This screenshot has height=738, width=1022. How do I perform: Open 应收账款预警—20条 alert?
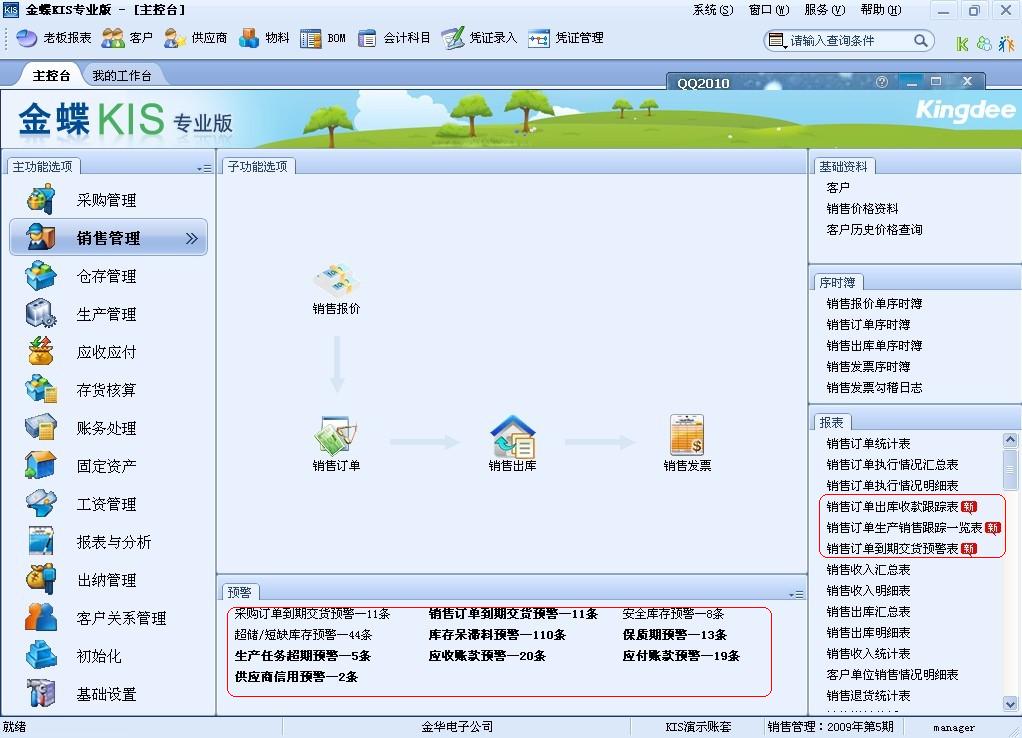(487, 655)
